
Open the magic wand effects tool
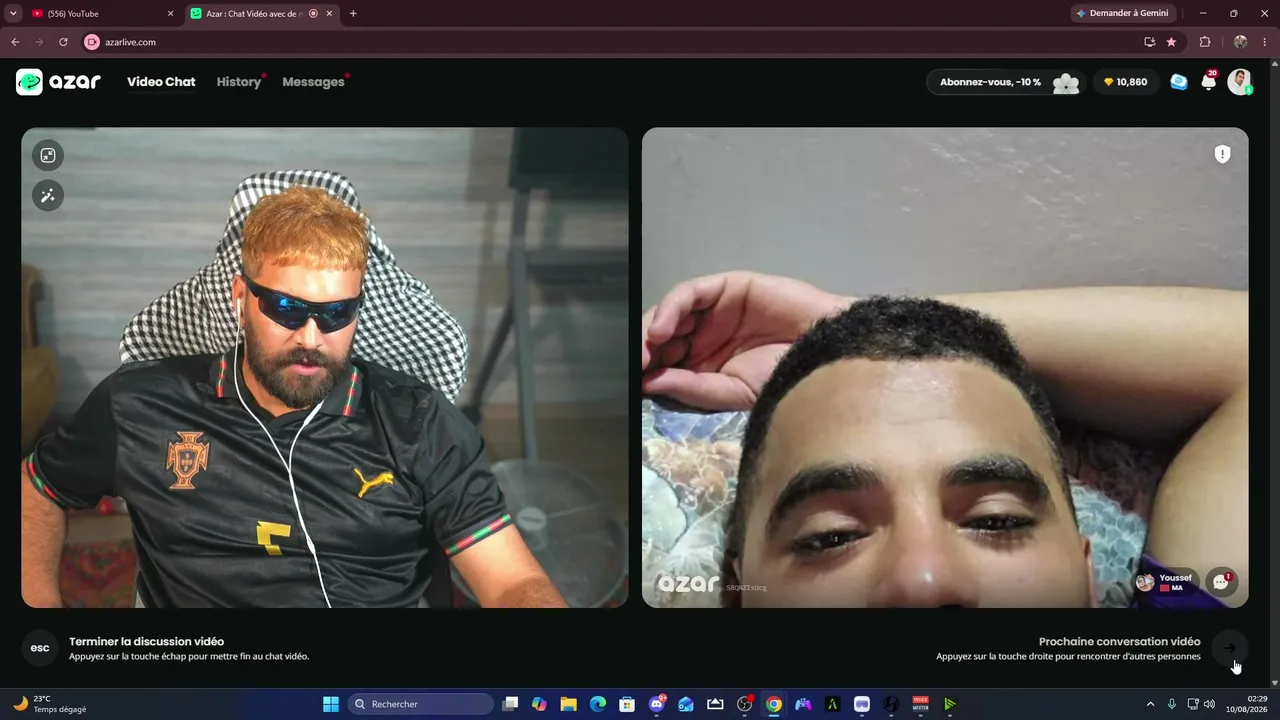48,195
